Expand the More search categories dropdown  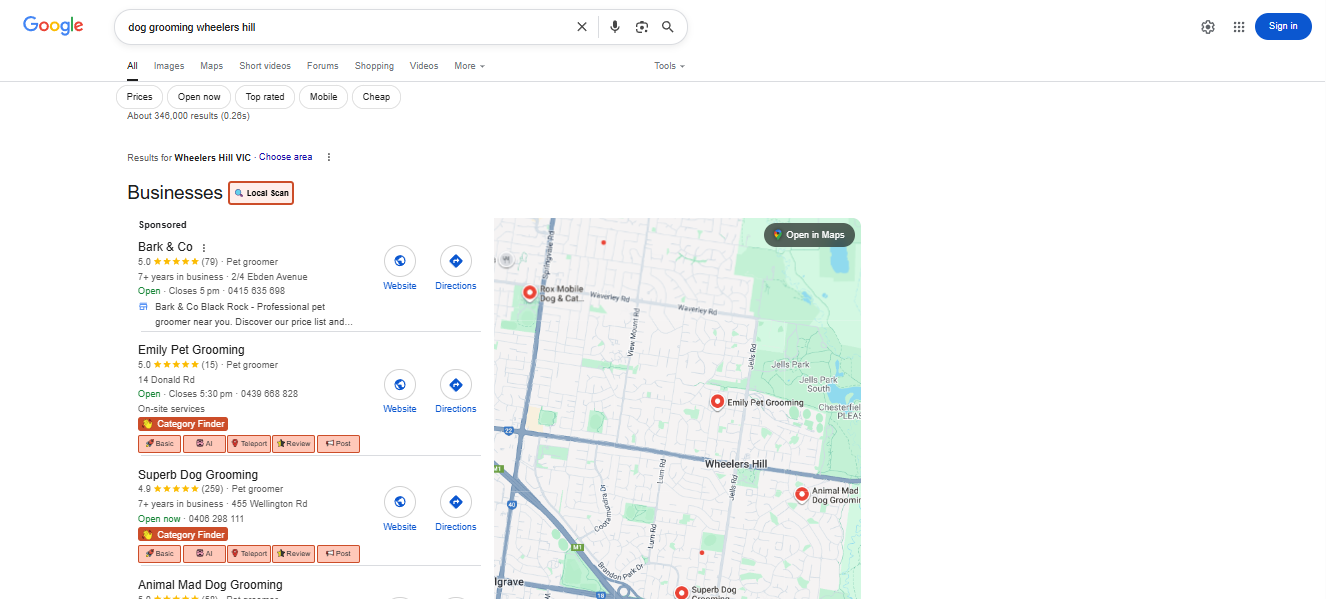469,66
